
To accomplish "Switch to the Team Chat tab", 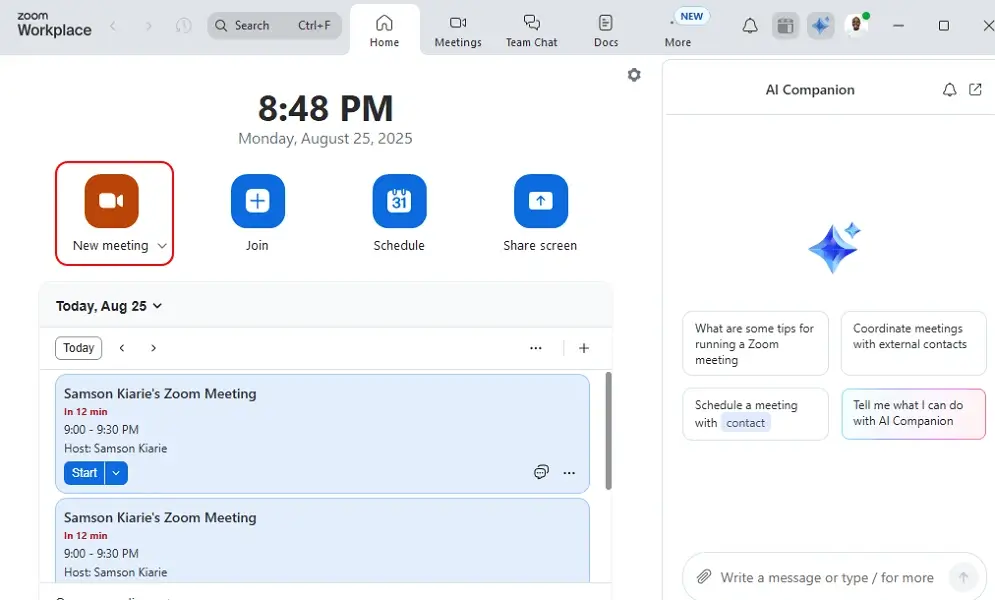I will [x=531, y=30].
